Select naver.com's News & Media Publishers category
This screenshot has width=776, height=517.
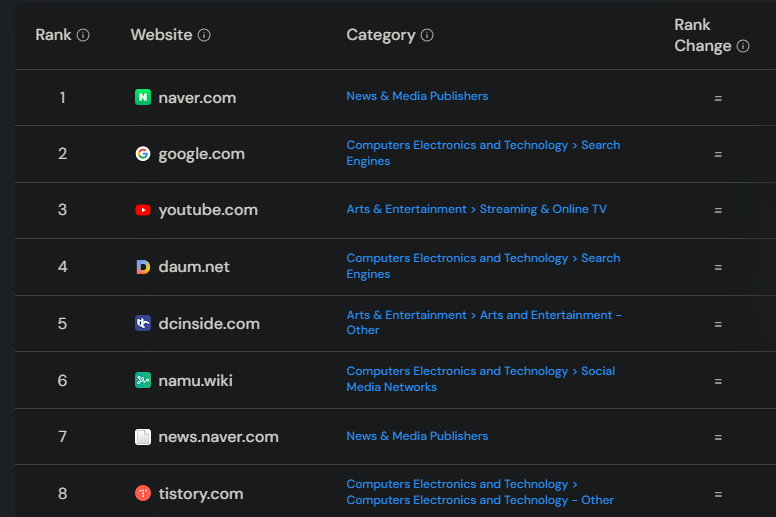(x=417, y=96)
